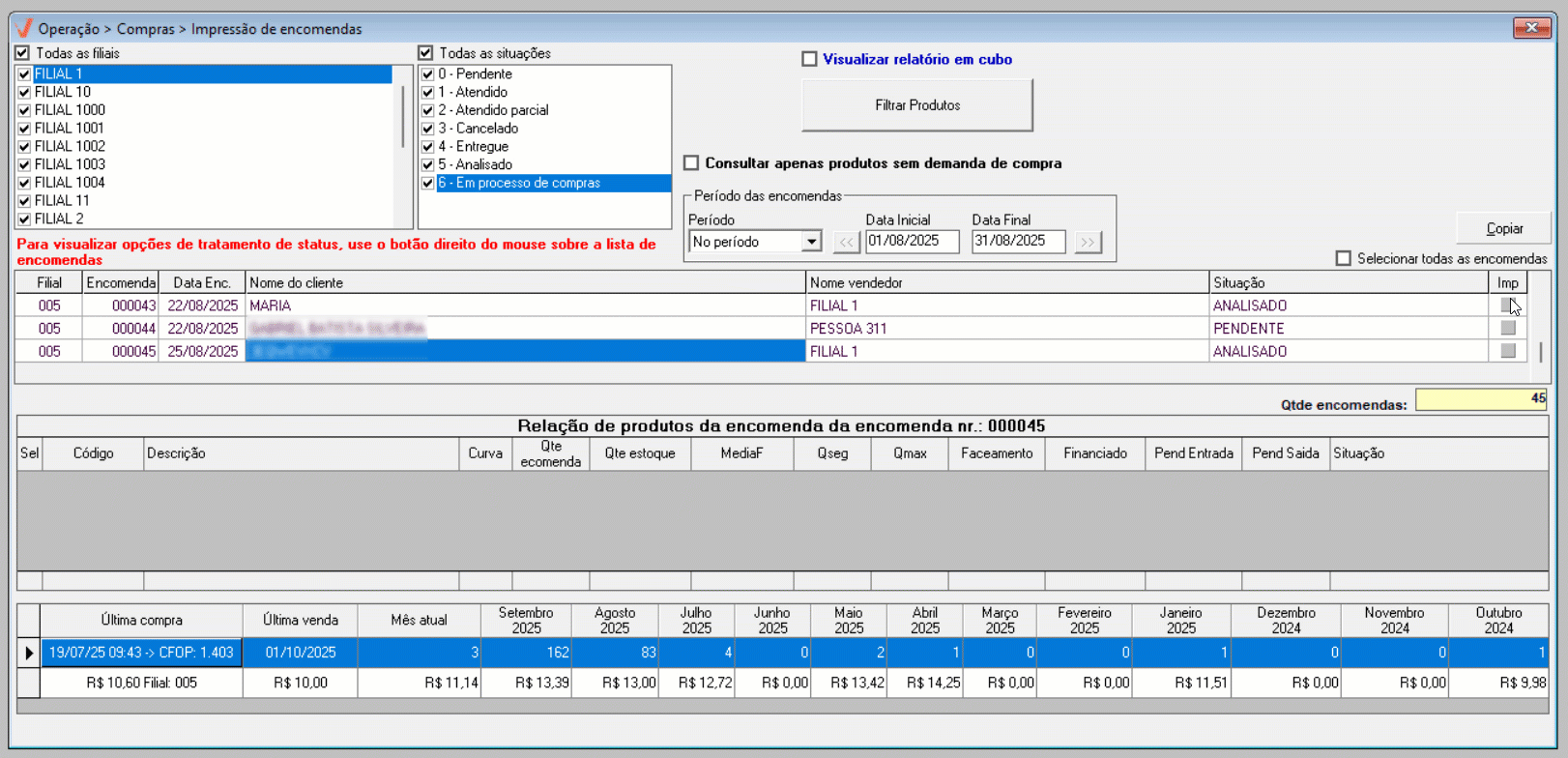The image size is (1568, 758).
Task: Tick Selecionar todas as encomendas
Action: pos(1344,258)
